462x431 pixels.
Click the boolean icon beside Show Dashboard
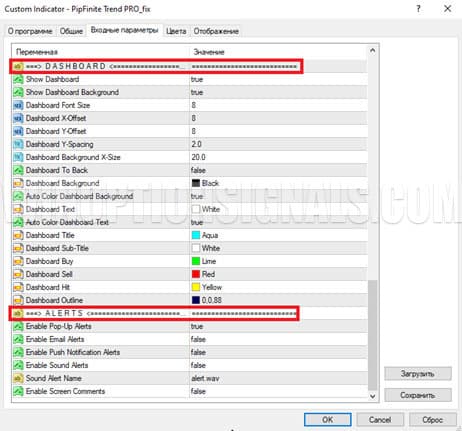tap(18, 79)
